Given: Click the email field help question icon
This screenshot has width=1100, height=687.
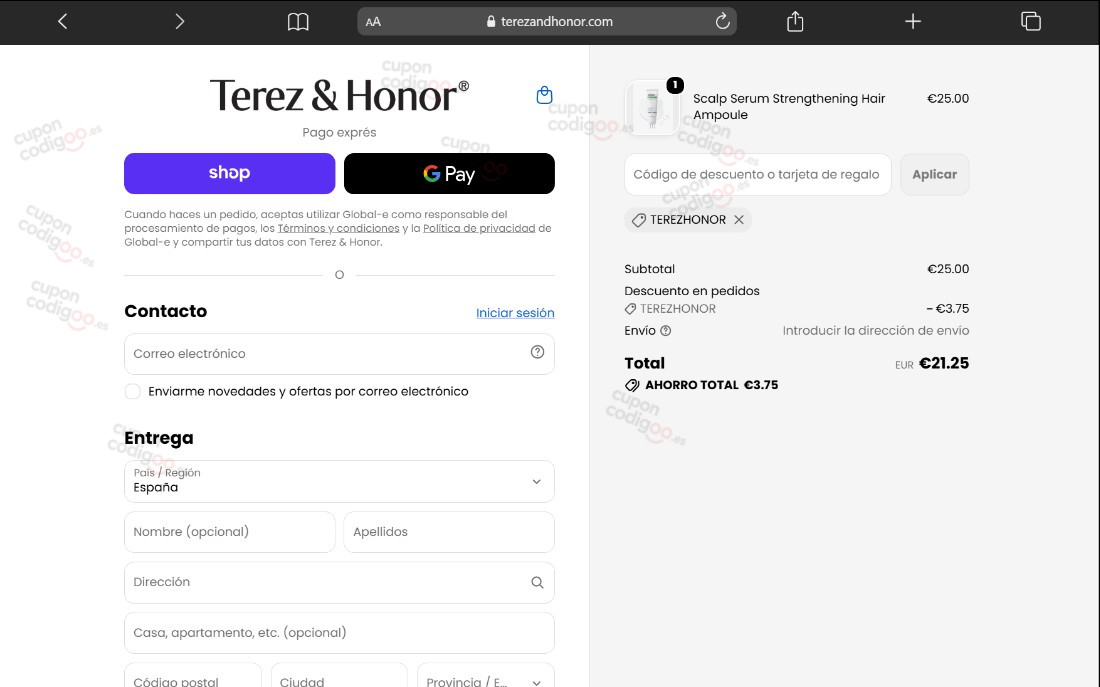Looking at the screenshot, I should point(537,352).
